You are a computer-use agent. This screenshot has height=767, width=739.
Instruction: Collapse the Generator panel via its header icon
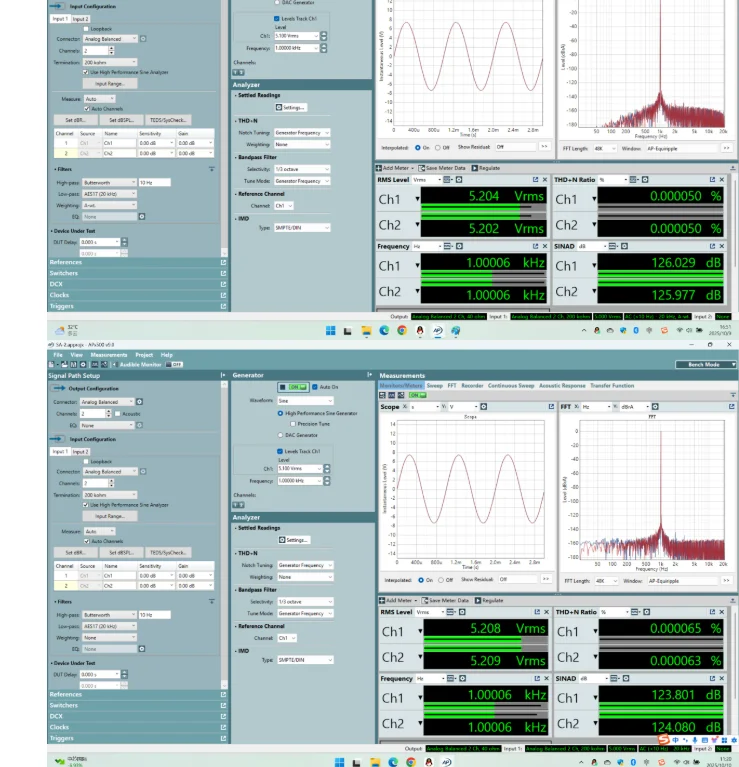click(x=369, y=375)
